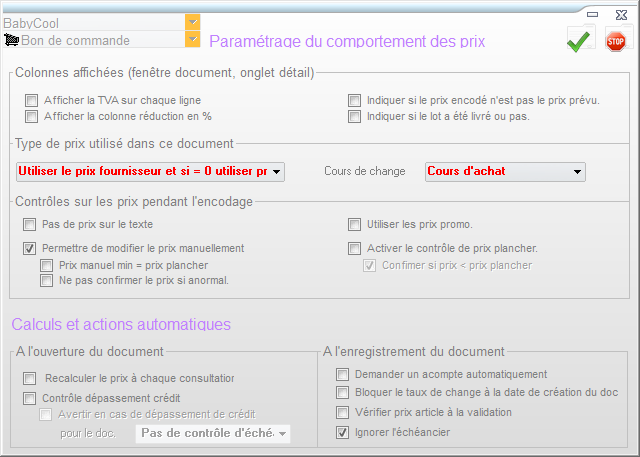Open the Bon de commande dropdown
Image resolution: width=640 pixels, height=457 pixels.
coord(192,40)
